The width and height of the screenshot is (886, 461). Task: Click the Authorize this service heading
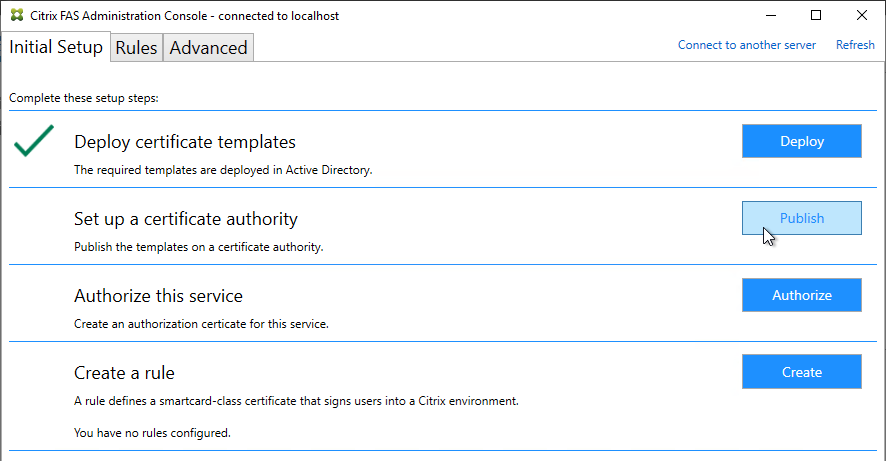[158, 295]
